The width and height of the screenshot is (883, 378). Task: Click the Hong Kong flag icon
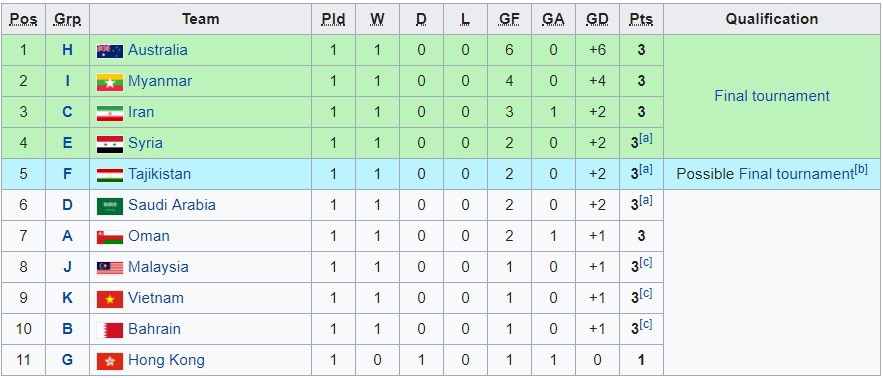pyautogui.click(x=110, y=361)
